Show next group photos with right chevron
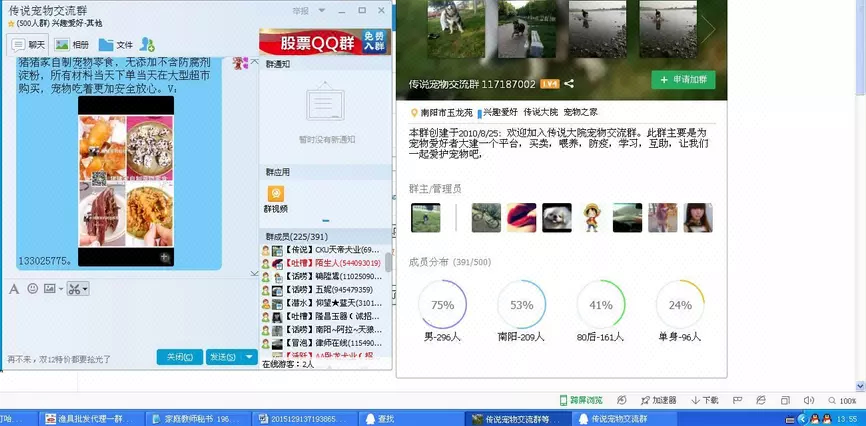866x426 pixels. click(x=708, y=29)
